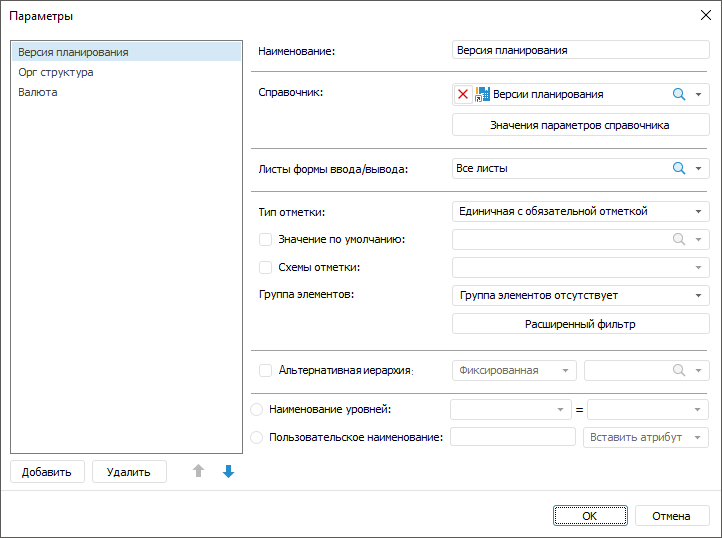
Task: Click the Значения параметров справочника button
Action: point(580,126)
